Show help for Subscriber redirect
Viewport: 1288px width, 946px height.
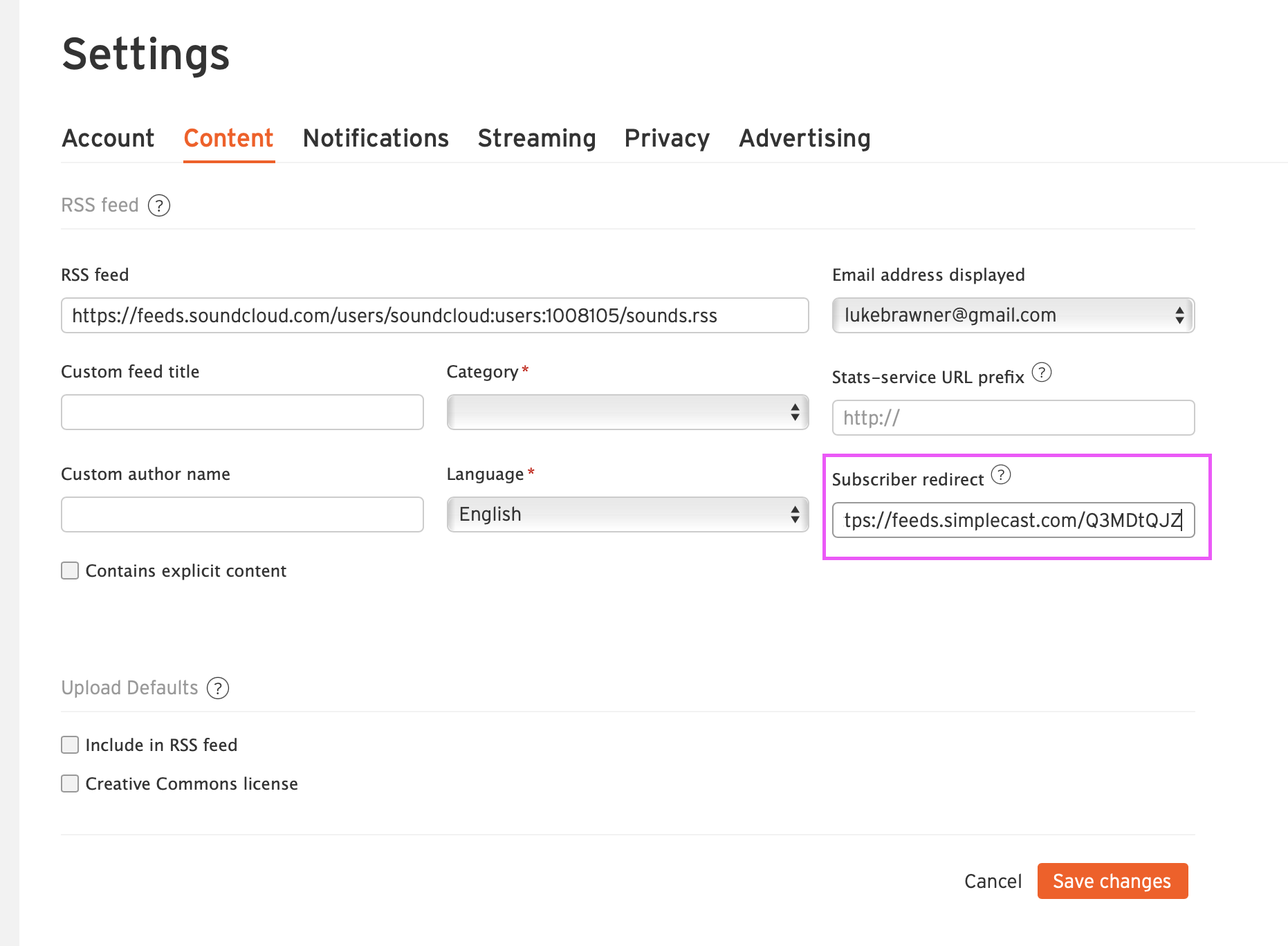(1001, 474)
